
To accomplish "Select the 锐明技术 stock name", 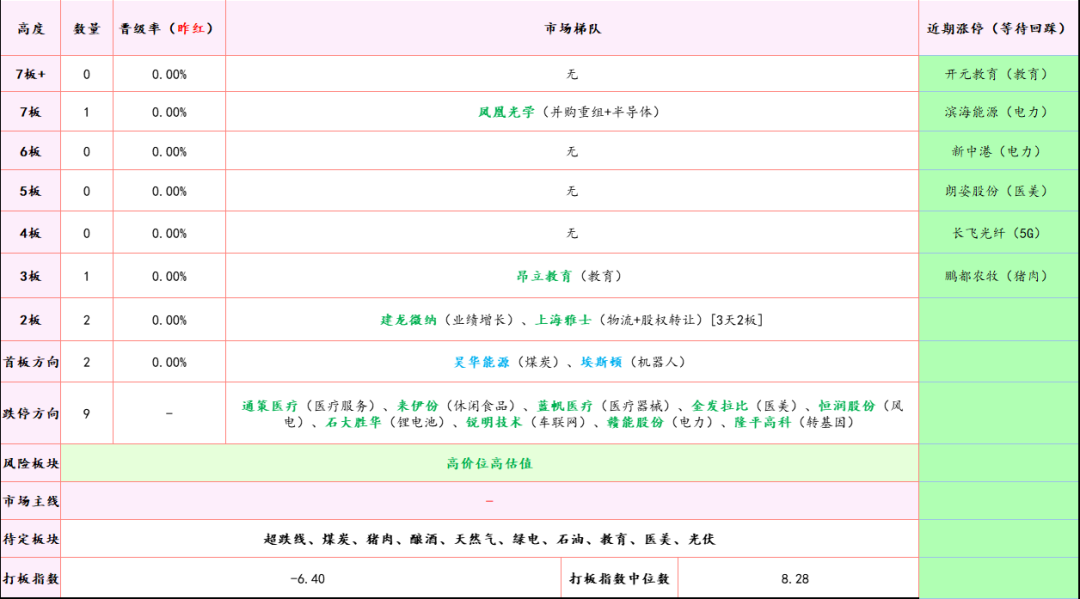I will pos(494,422).
